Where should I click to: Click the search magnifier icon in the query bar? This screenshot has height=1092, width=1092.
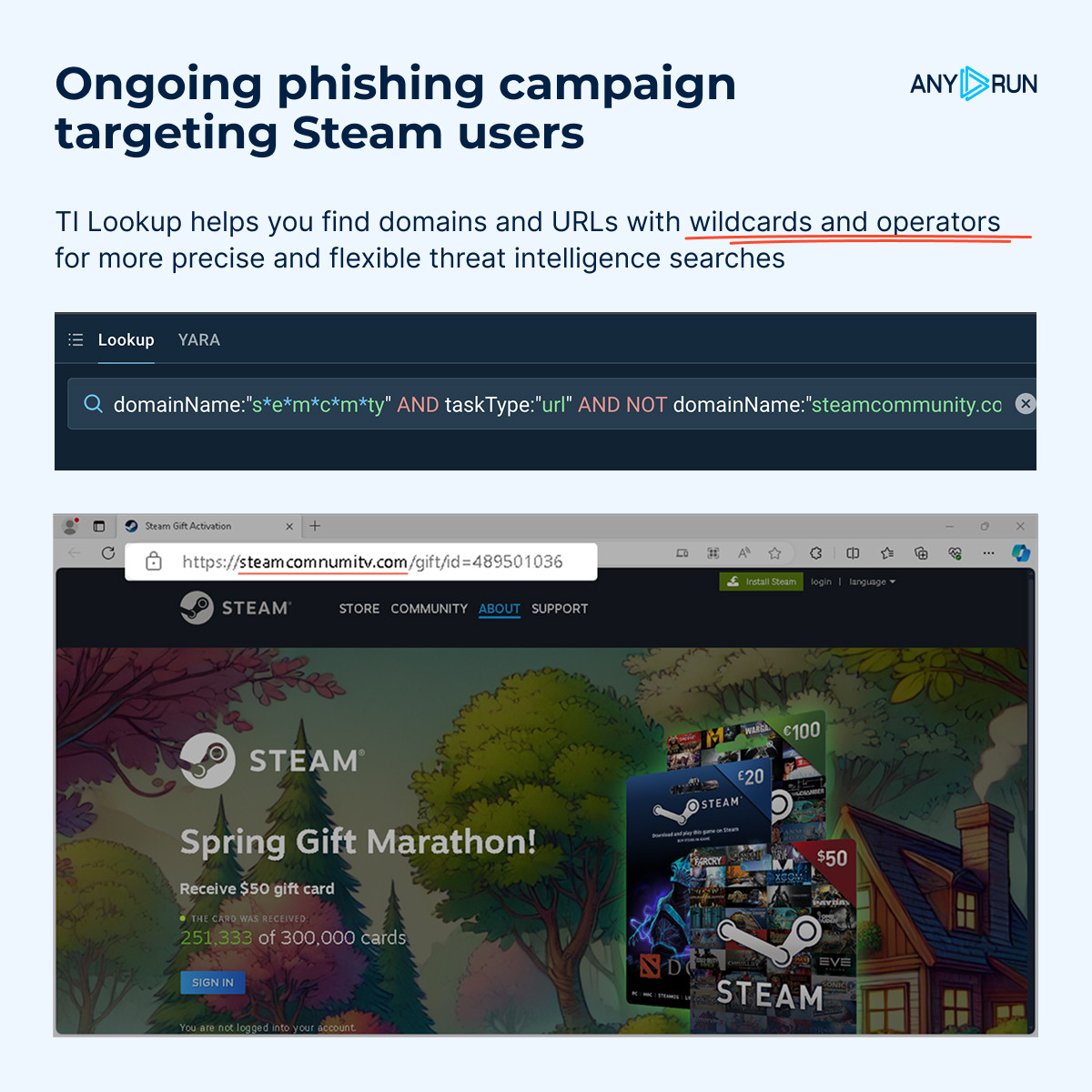[x=93, y=404]
